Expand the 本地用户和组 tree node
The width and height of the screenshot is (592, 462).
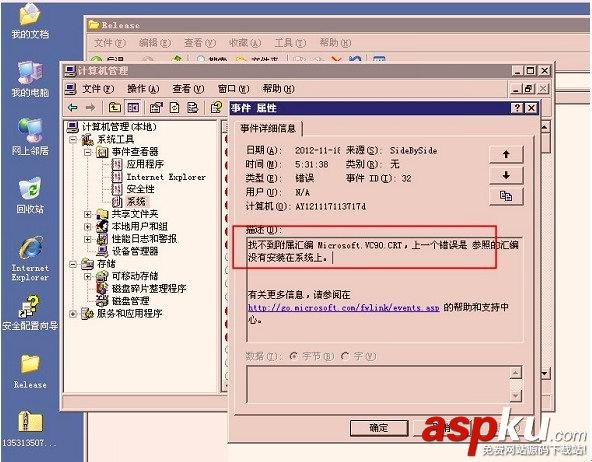[88, 227]
